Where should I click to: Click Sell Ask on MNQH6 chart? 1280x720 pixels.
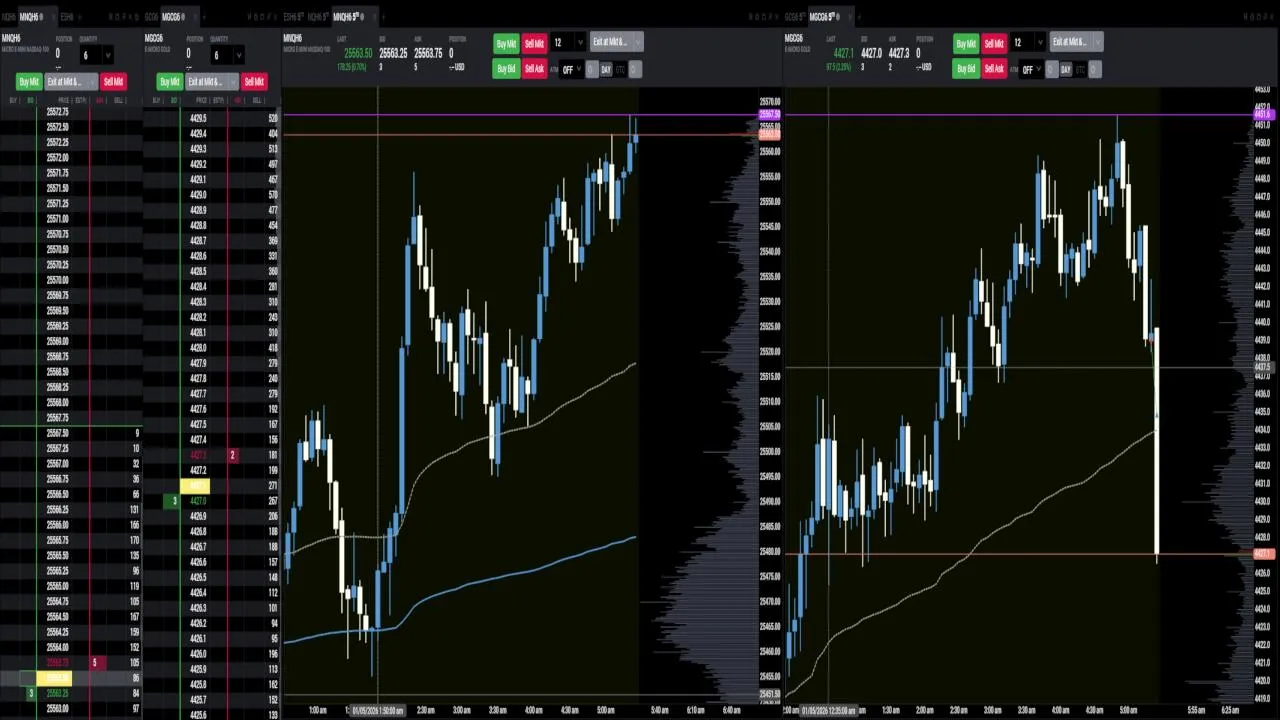(x=534, y=69)
